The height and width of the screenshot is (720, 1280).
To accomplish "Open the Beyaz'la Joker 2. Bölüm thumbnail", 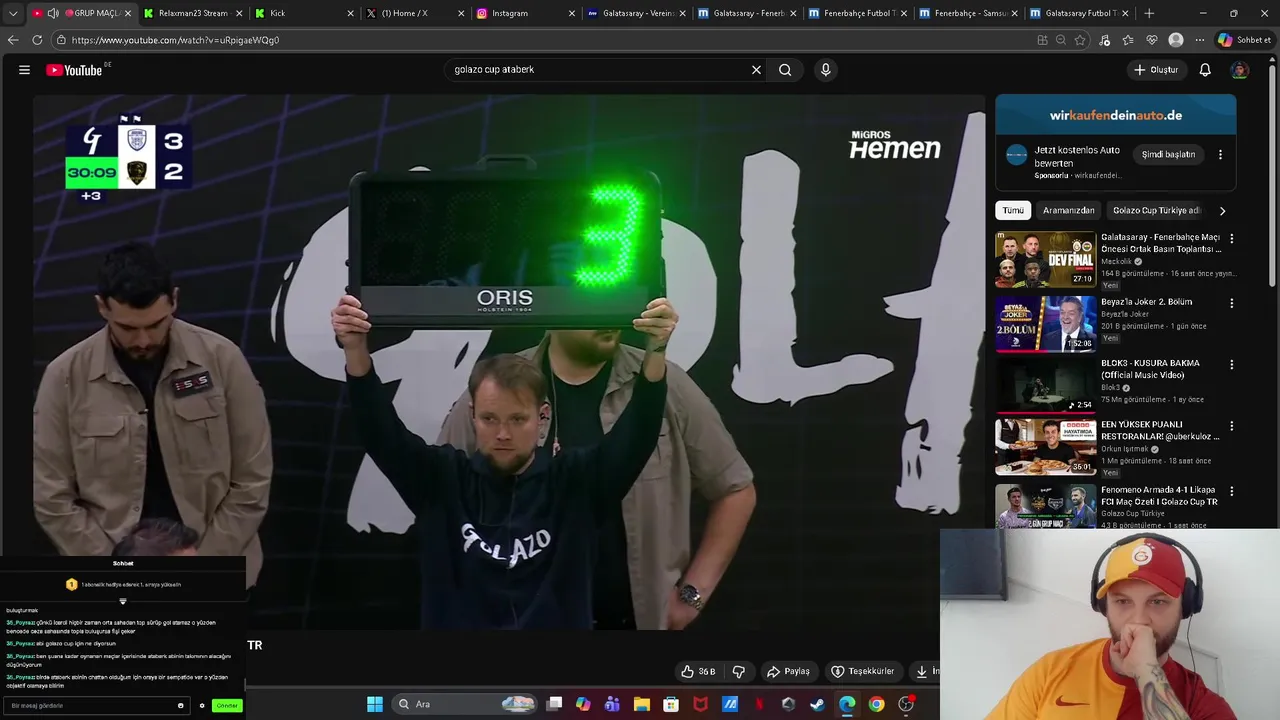I will point(1046,323).
